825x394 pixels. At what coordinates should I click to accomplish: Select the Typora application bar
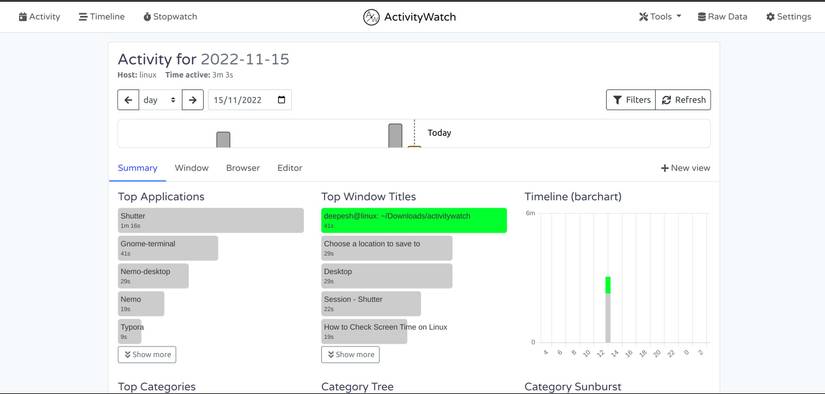(130, 331)
